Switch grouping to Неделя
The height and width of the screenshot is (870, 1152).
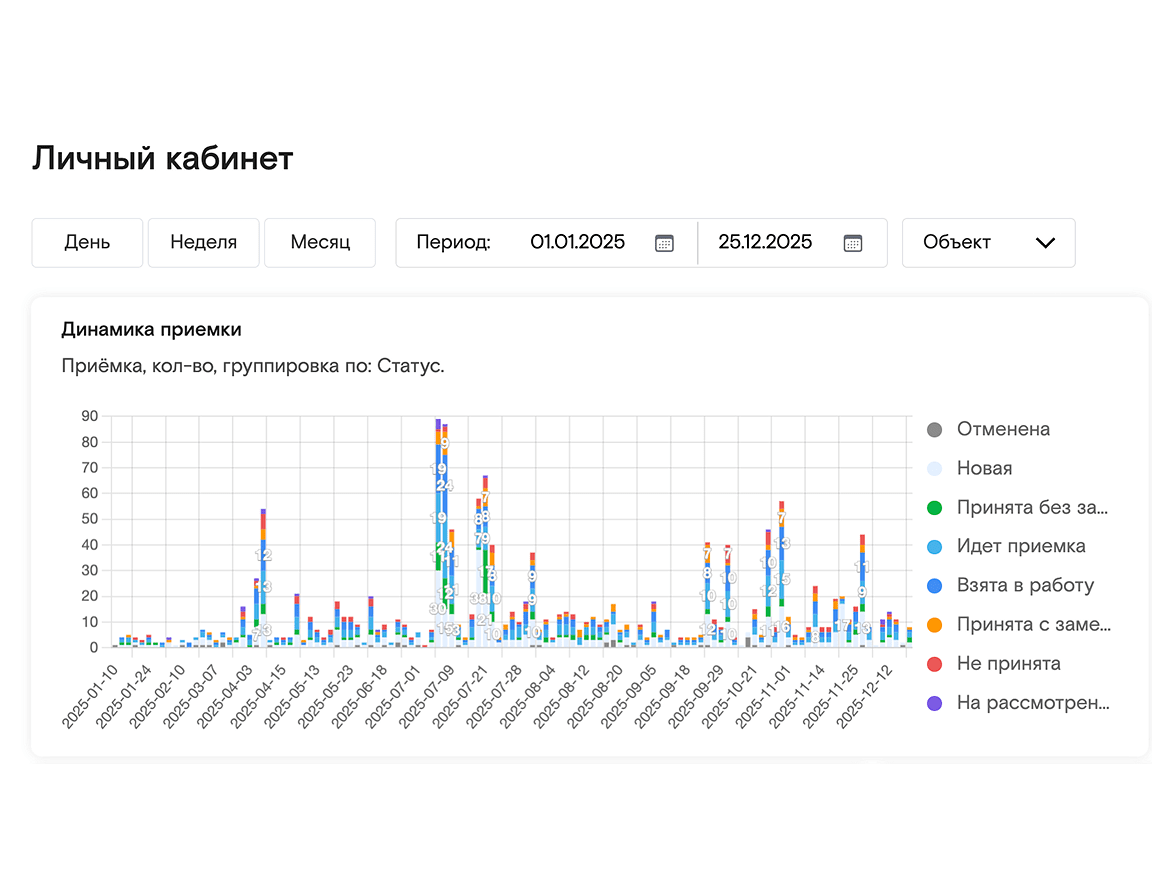click(x=203, y=243)
